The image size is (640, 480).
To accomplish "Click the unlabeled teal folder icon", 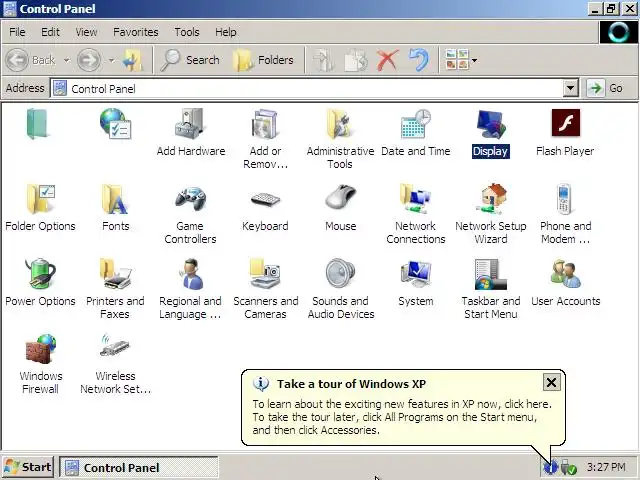I will click(37, 124).
